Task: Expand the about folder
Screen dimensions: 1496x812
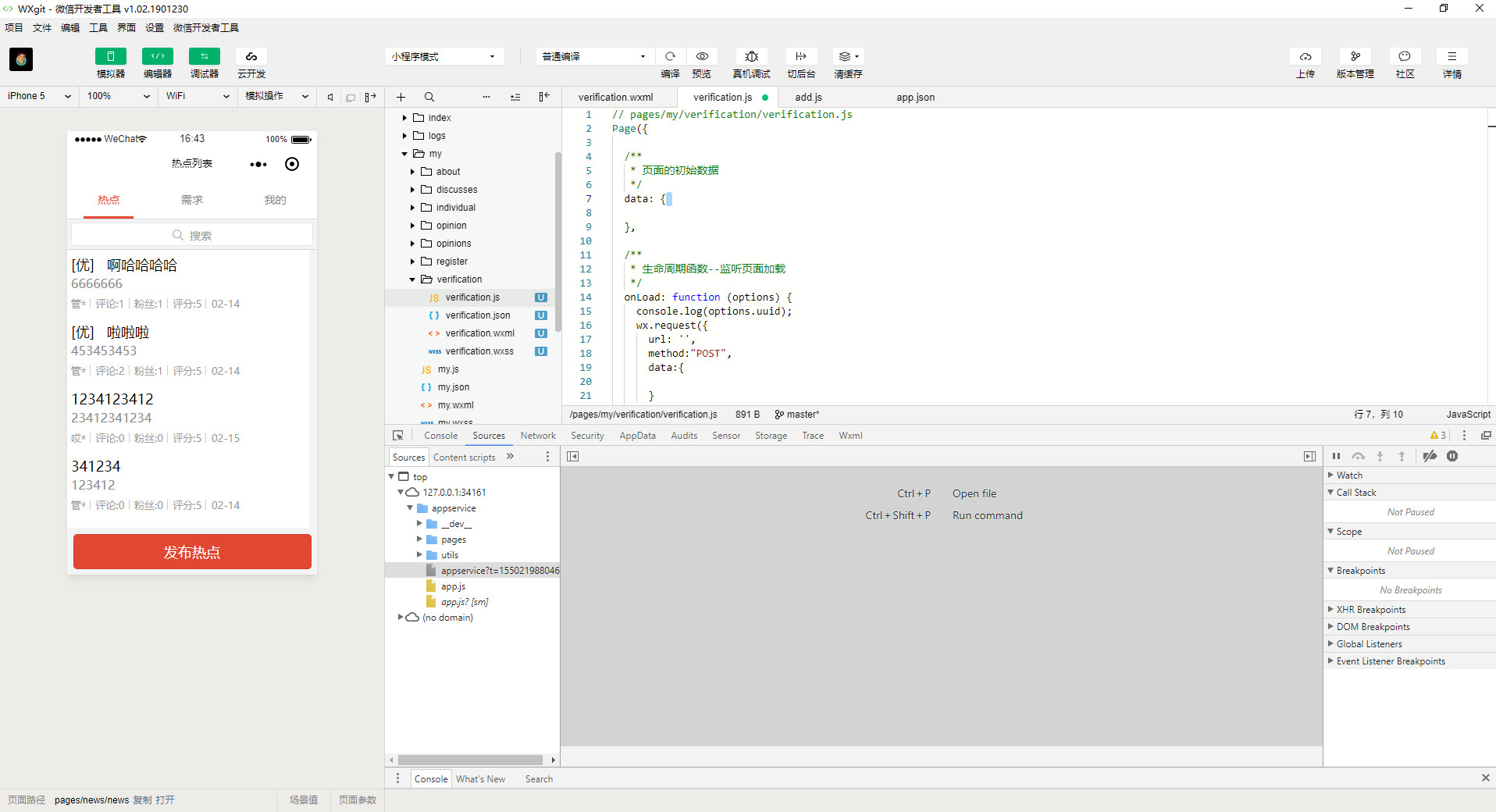Action: pyautogui.click(x=412, y=172)
